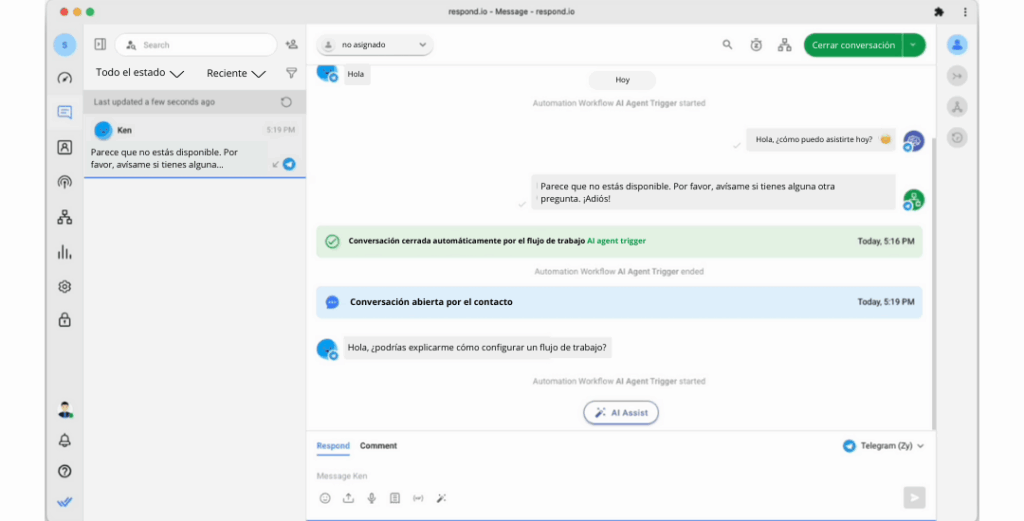The width and height of the screenshot is (1024, 521).
Task: Expand the 'Reciente' sort dropdown
Action: 236,73
